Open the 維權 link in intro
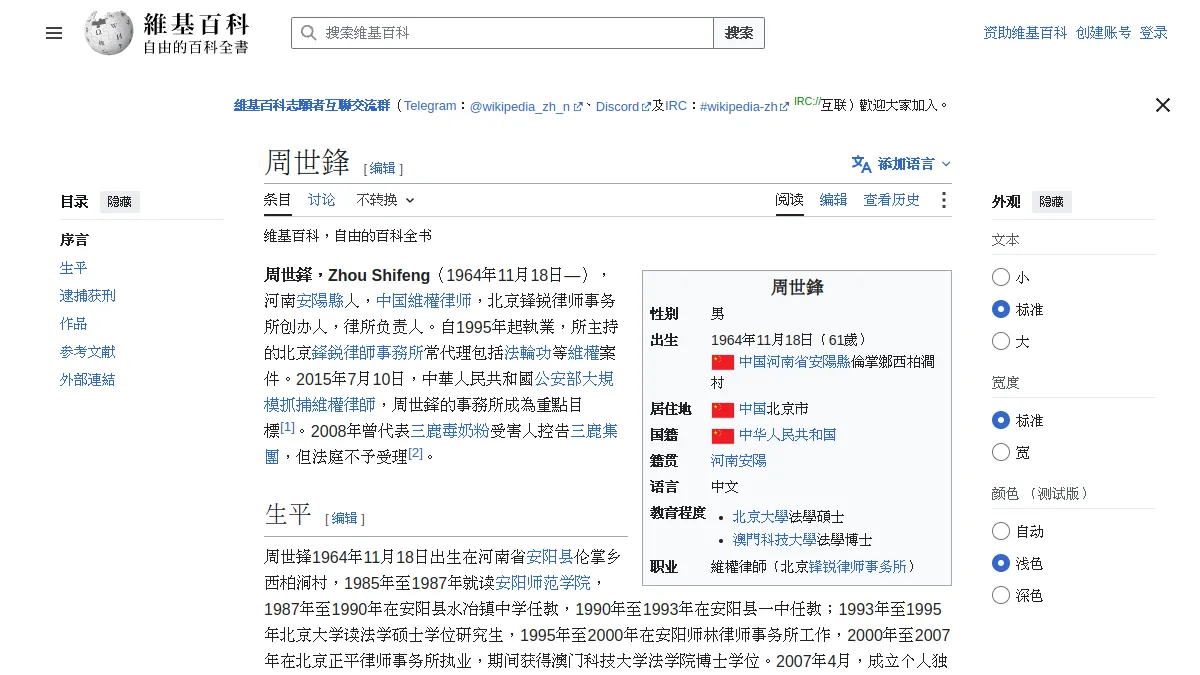 tap(584, 353)
